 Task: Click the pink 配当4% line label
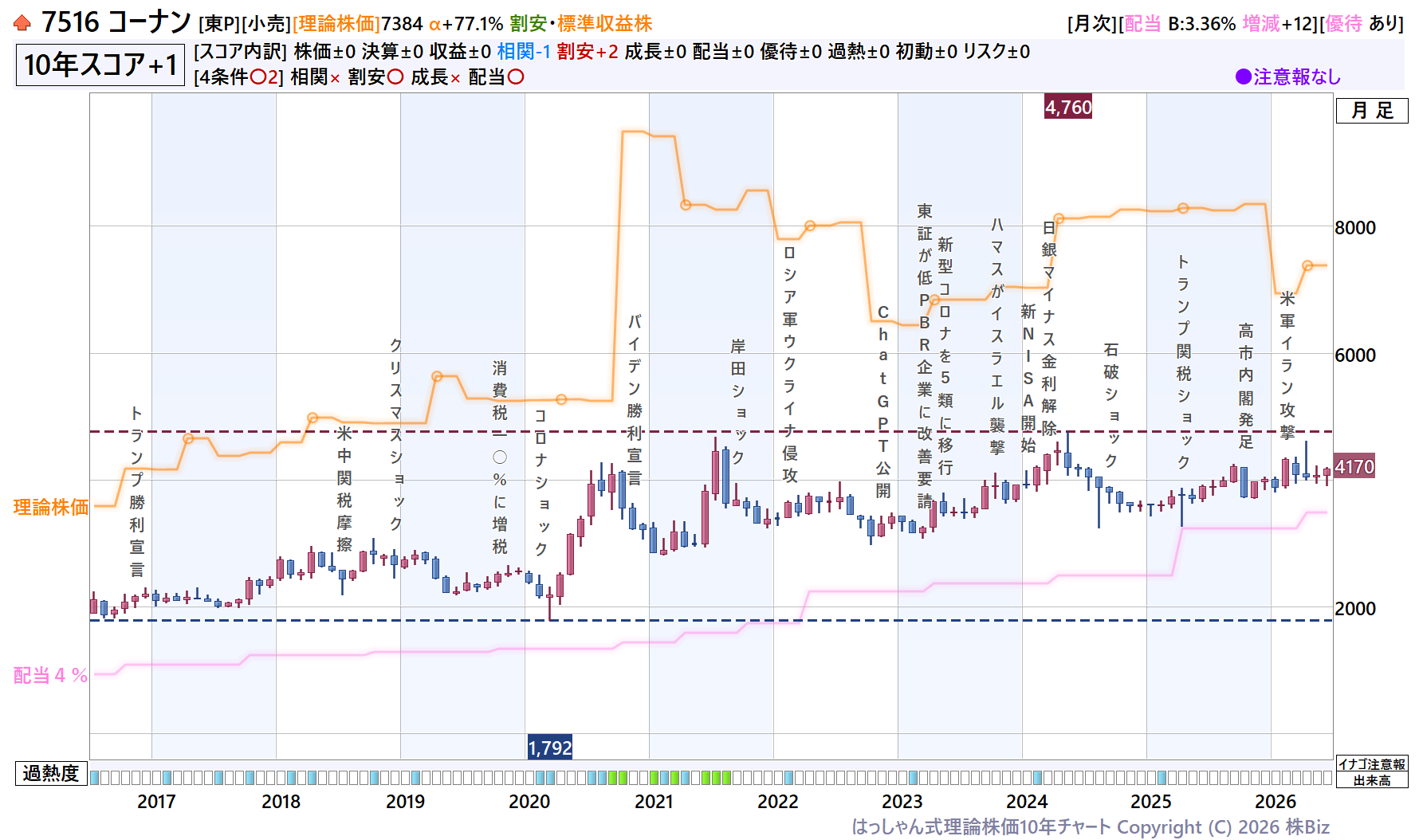51,676
